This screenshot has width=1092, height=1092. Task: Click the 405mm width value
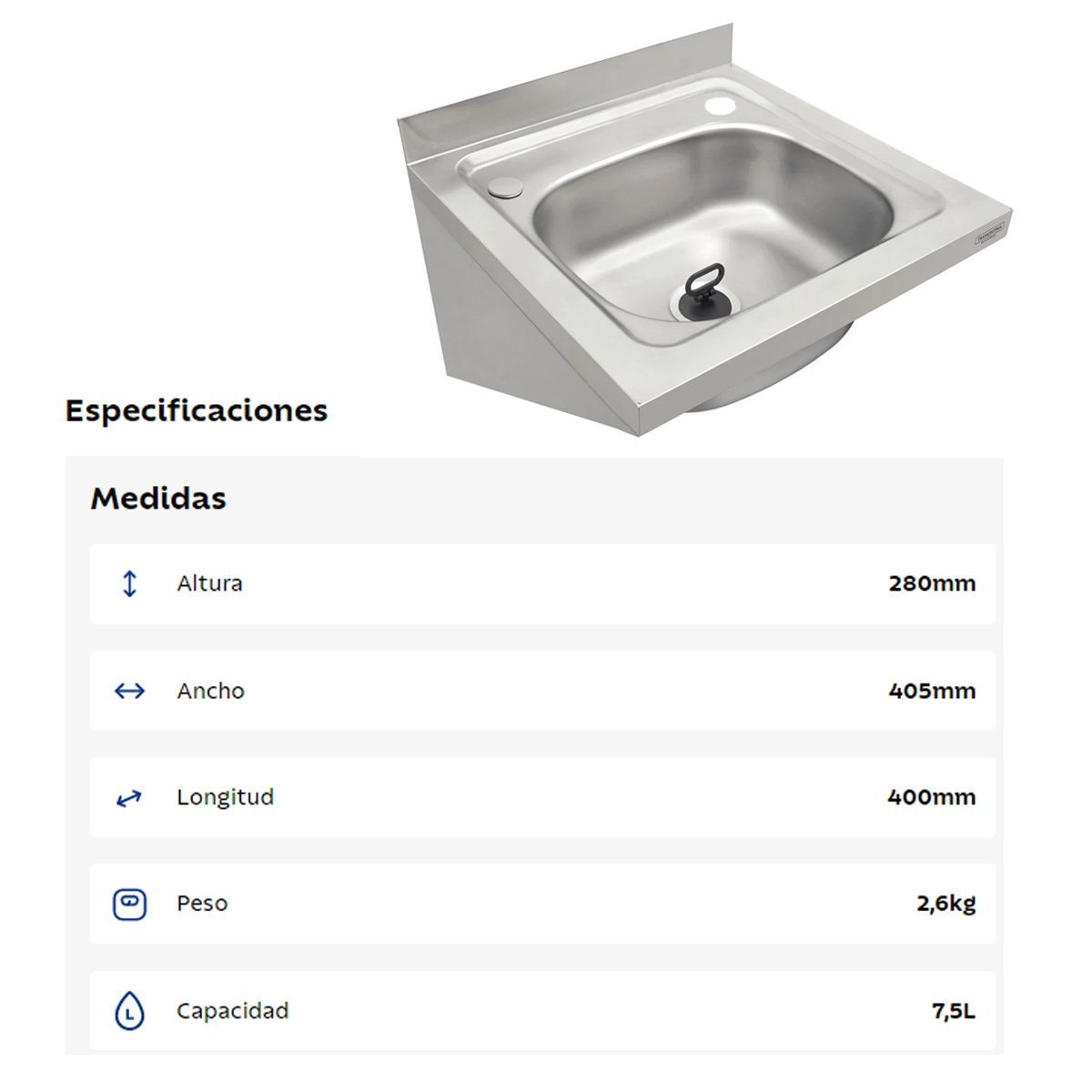pos(932,691)
